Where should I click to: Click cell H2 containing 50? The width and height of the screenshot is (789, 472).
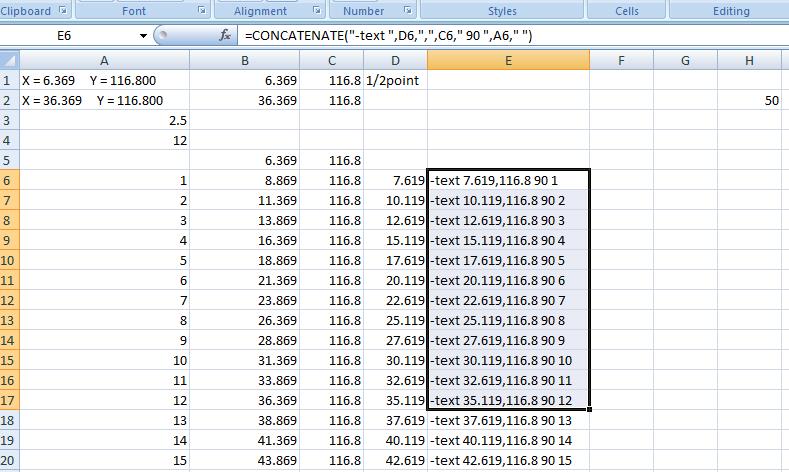tap(749, 100)
